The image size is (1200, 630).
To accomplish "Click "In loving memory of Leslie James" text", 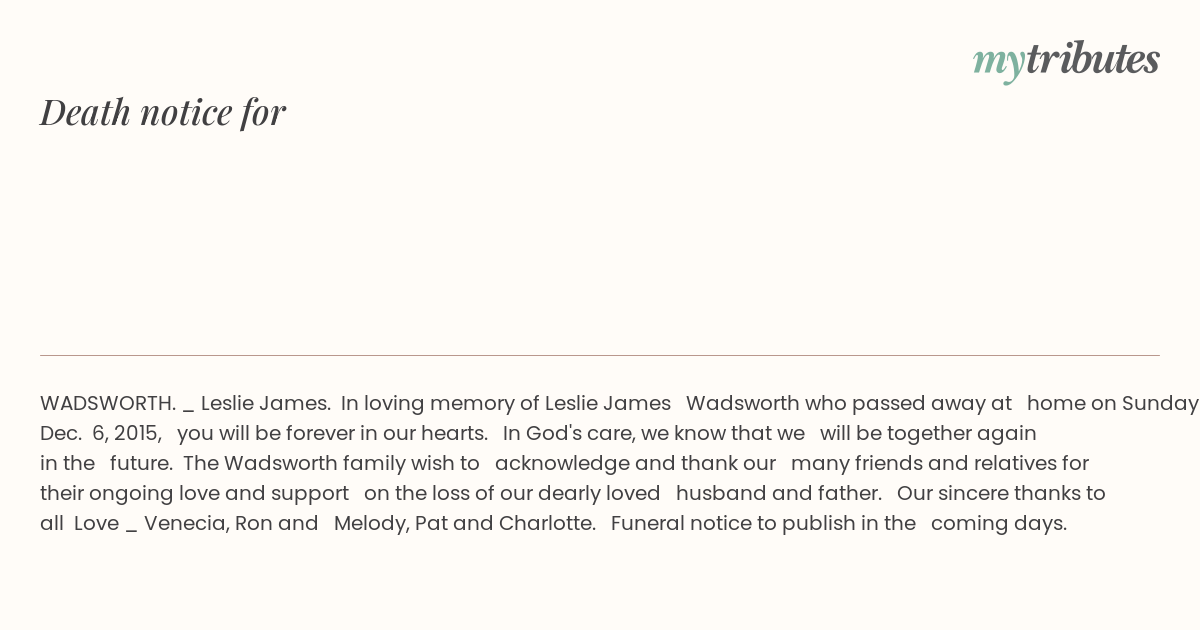I will pos(506,403).
